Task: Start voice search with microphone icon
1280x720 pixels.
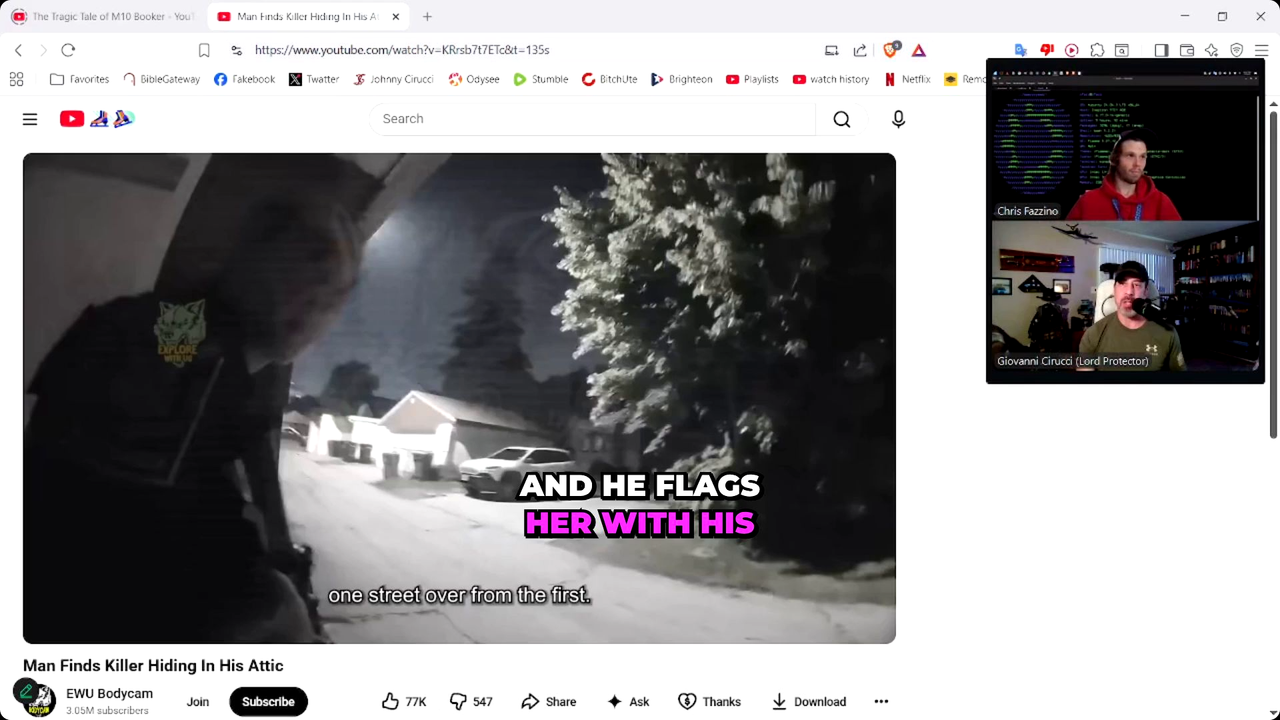Action: tap(898, 119)
